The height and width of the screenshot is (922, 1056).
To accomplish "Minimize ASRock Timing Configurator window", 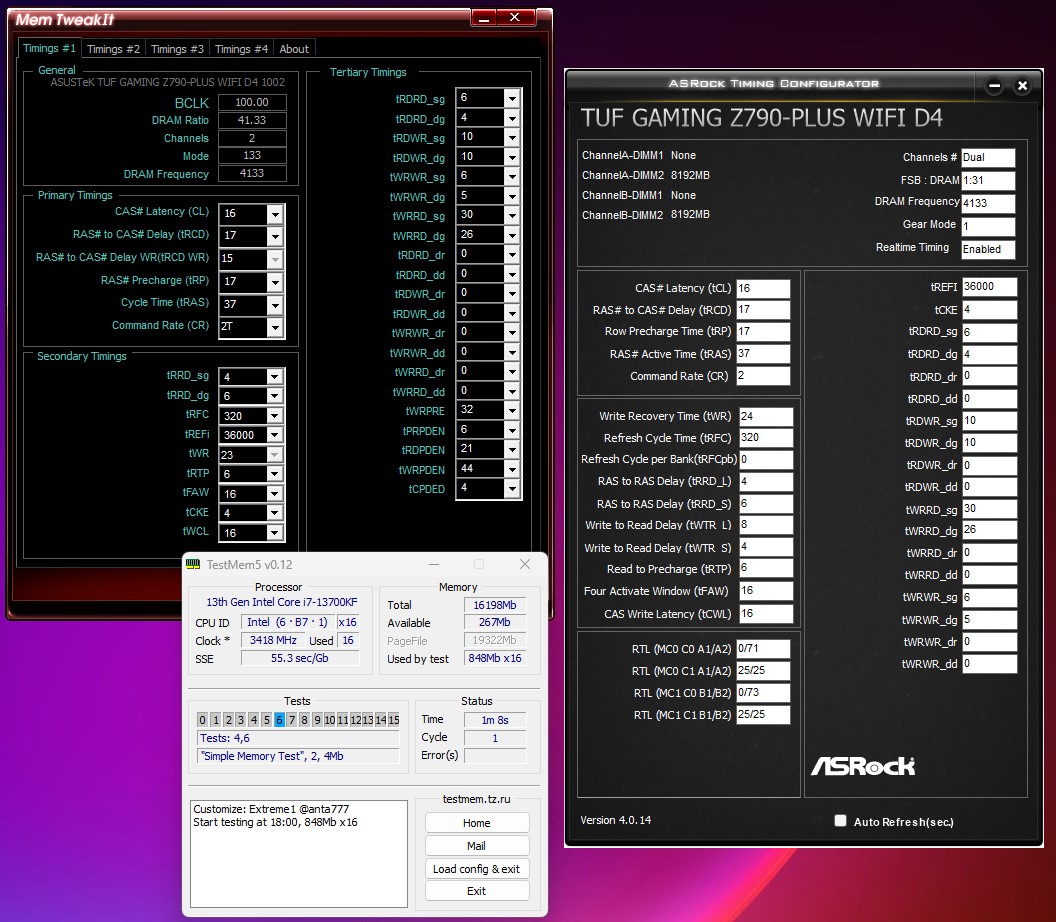I will (x=994, y=86).
